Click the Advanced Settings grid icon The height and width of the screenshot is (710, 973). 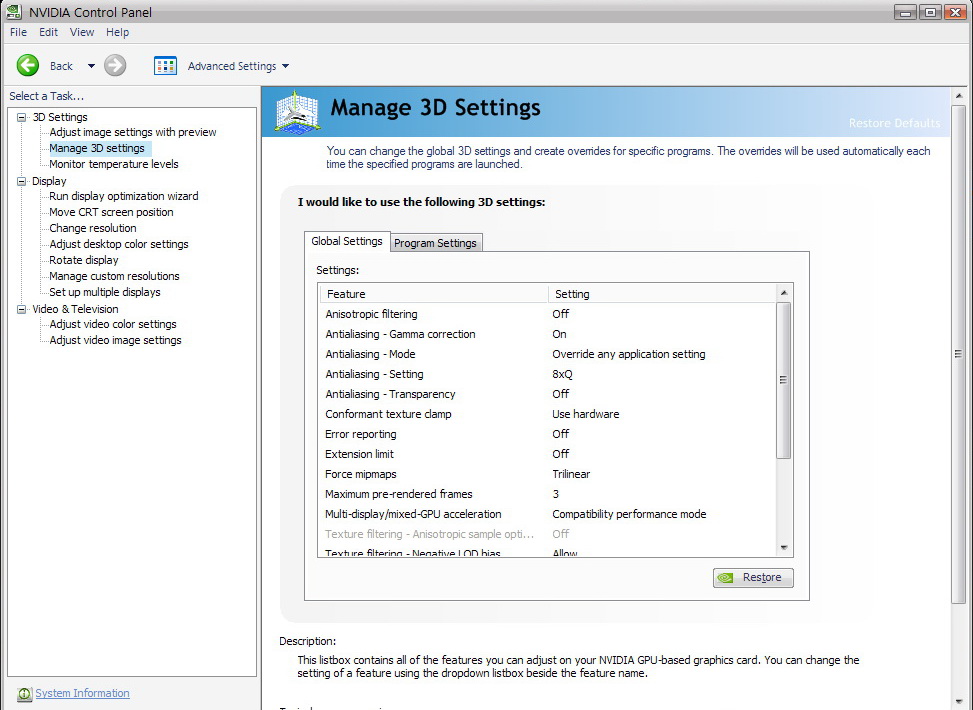pos(165,66)
